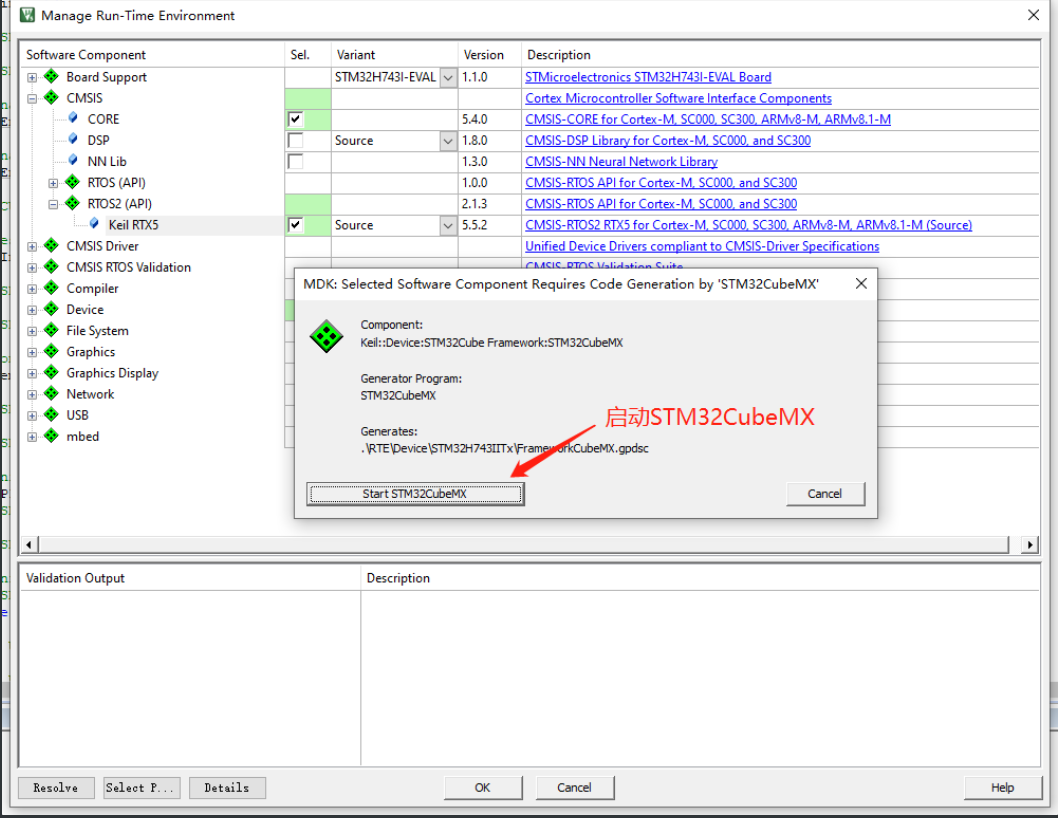Screen dimensions: 1058x818
Task: Click the mbed component icon
Action: point(51,436)
